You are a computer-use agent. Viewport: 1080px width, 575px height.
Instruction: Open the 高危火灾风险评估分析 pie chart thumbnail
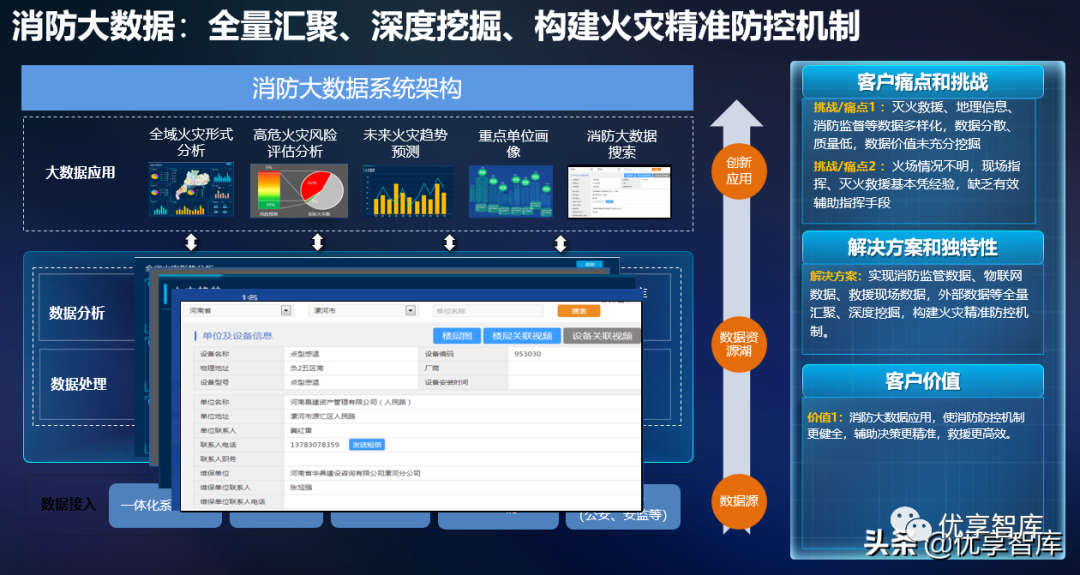[299, 191]
